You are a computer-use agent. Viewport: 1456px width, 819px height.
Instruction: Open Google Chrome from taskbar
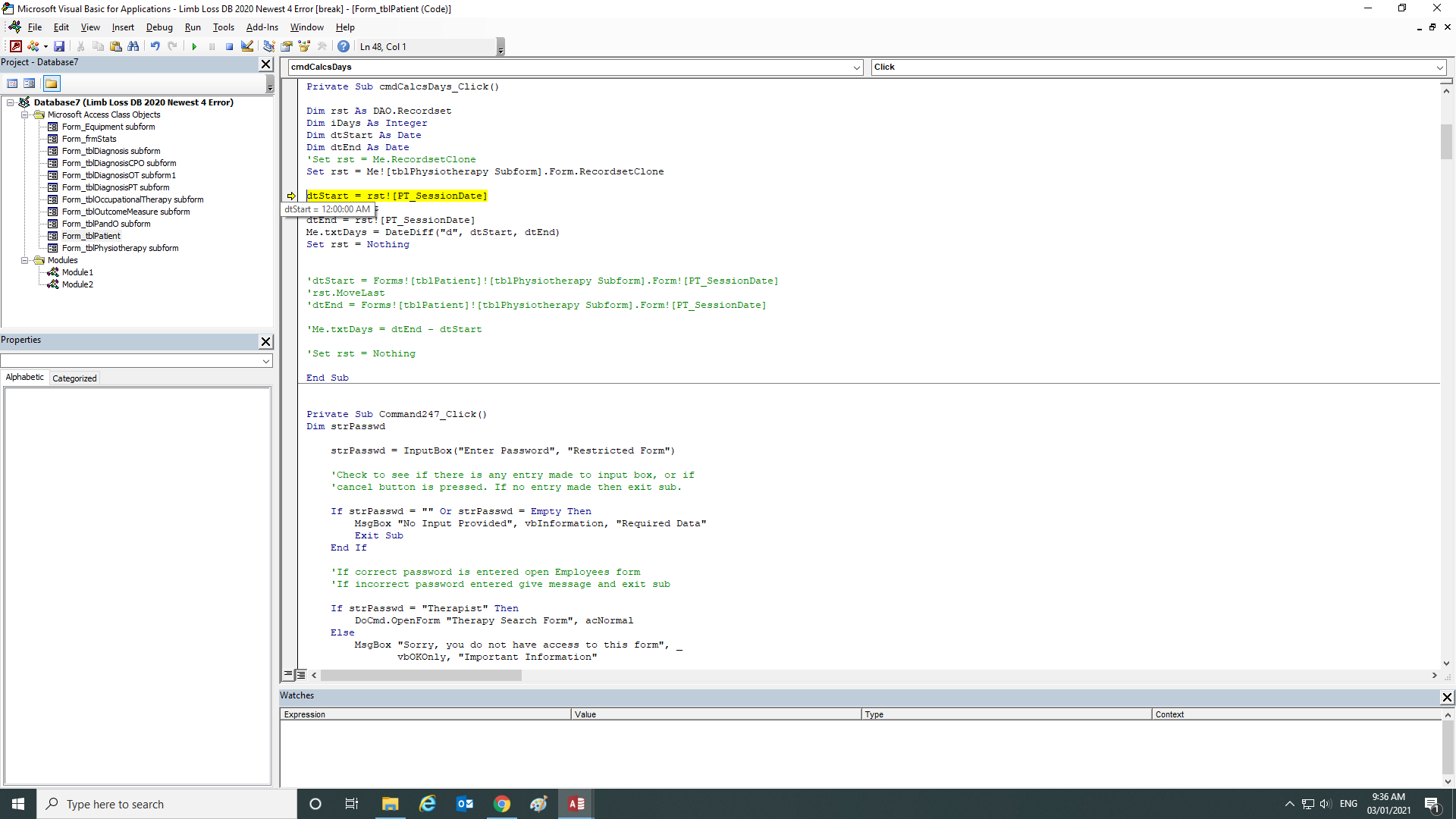(x=502, y=804)
